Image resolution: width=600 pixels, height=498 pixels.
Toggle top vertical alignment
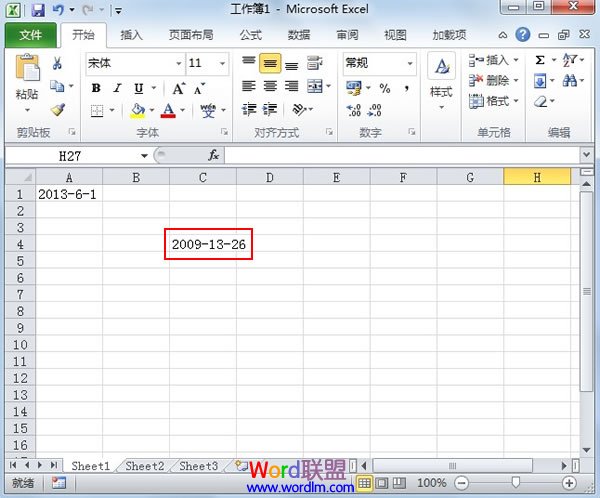249,62
